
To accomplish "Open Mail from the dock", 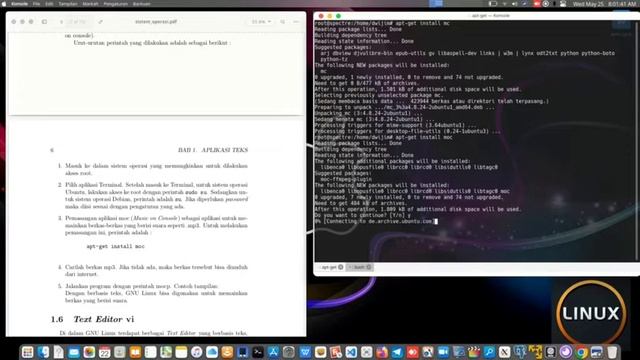I will (x=74, y=352).
